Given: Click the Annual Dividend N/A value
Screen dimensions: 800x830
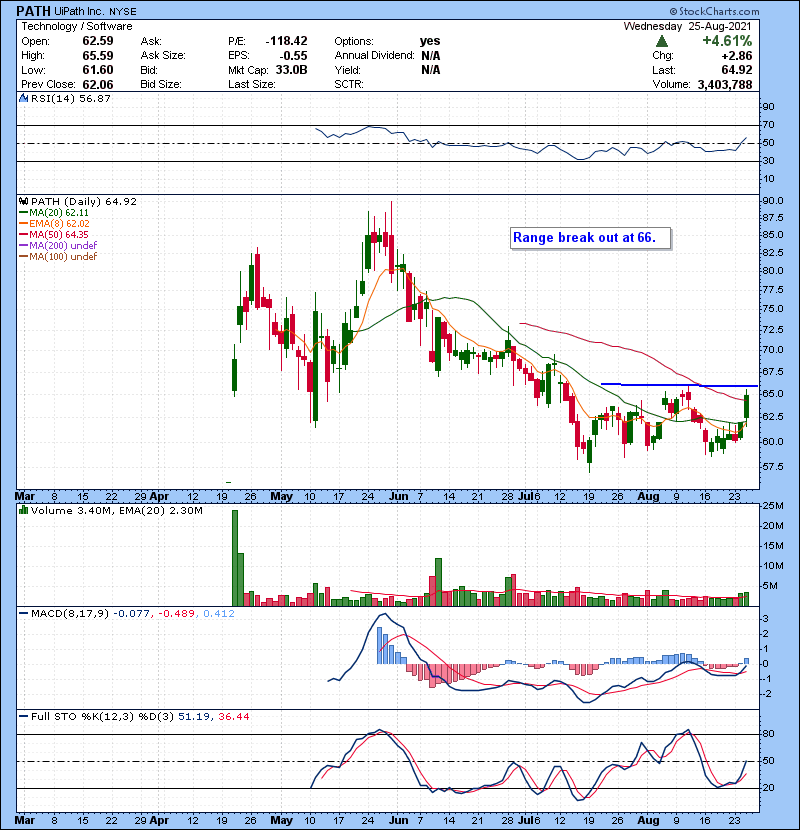Looking at the screenshot, I should 431,55.
